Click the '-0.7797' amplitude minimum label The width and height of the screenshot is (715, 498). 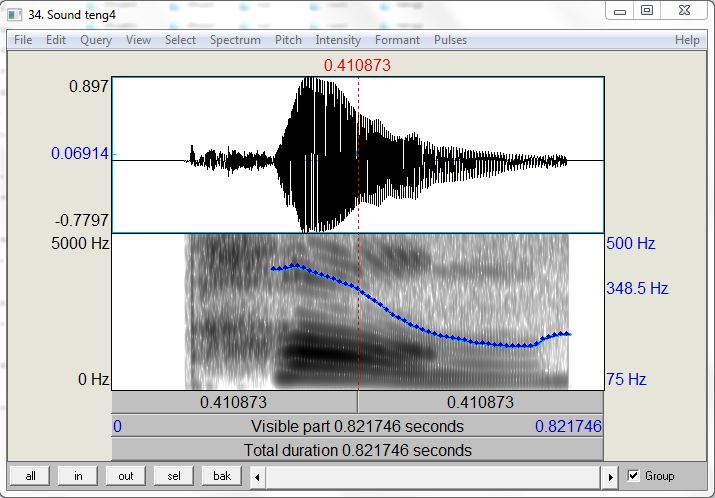coord(82,220)
